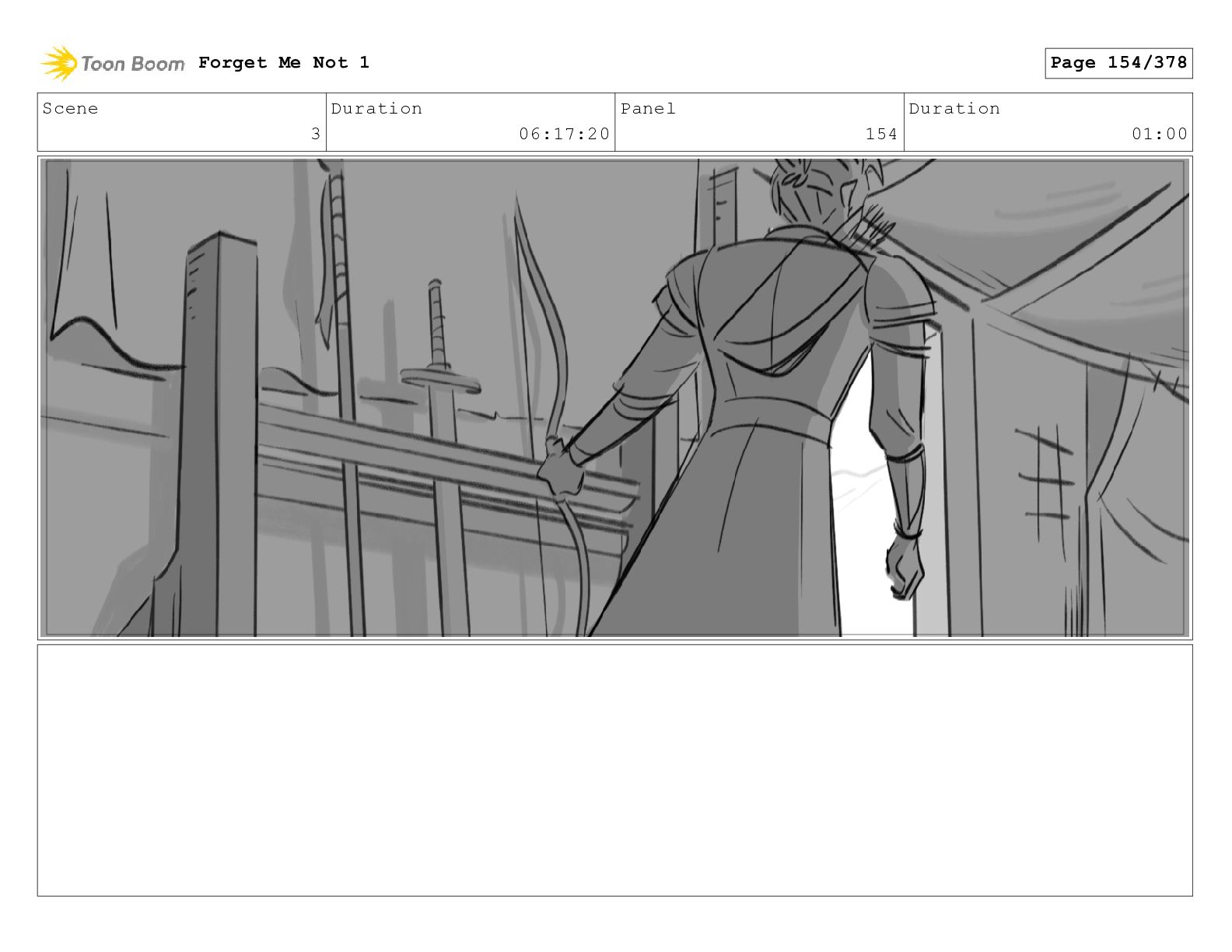
Task: Click the 'Scene' header label
Action: point(71,109)
